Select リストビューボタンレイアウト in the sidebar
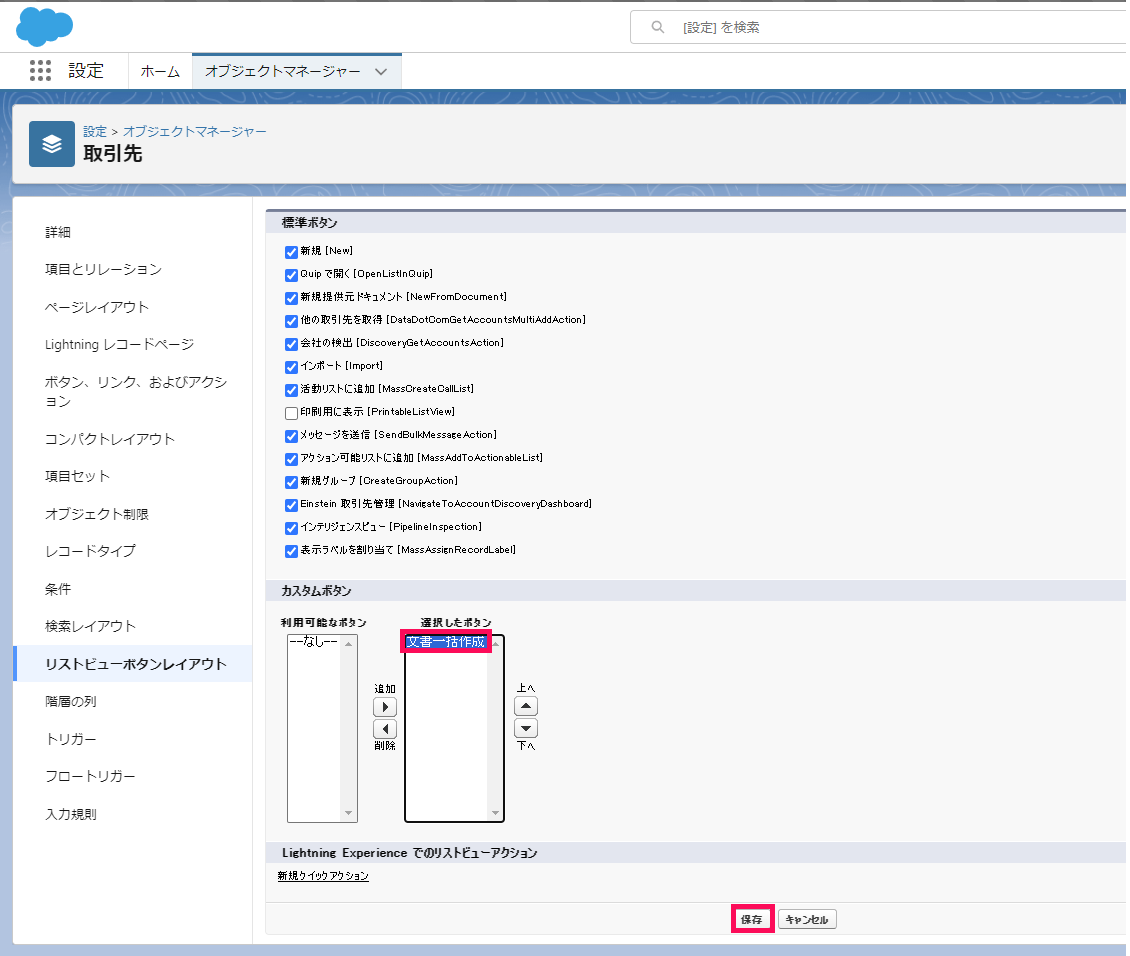The width and height of the screenshot is (1130, 956). [x=135, y=664]
